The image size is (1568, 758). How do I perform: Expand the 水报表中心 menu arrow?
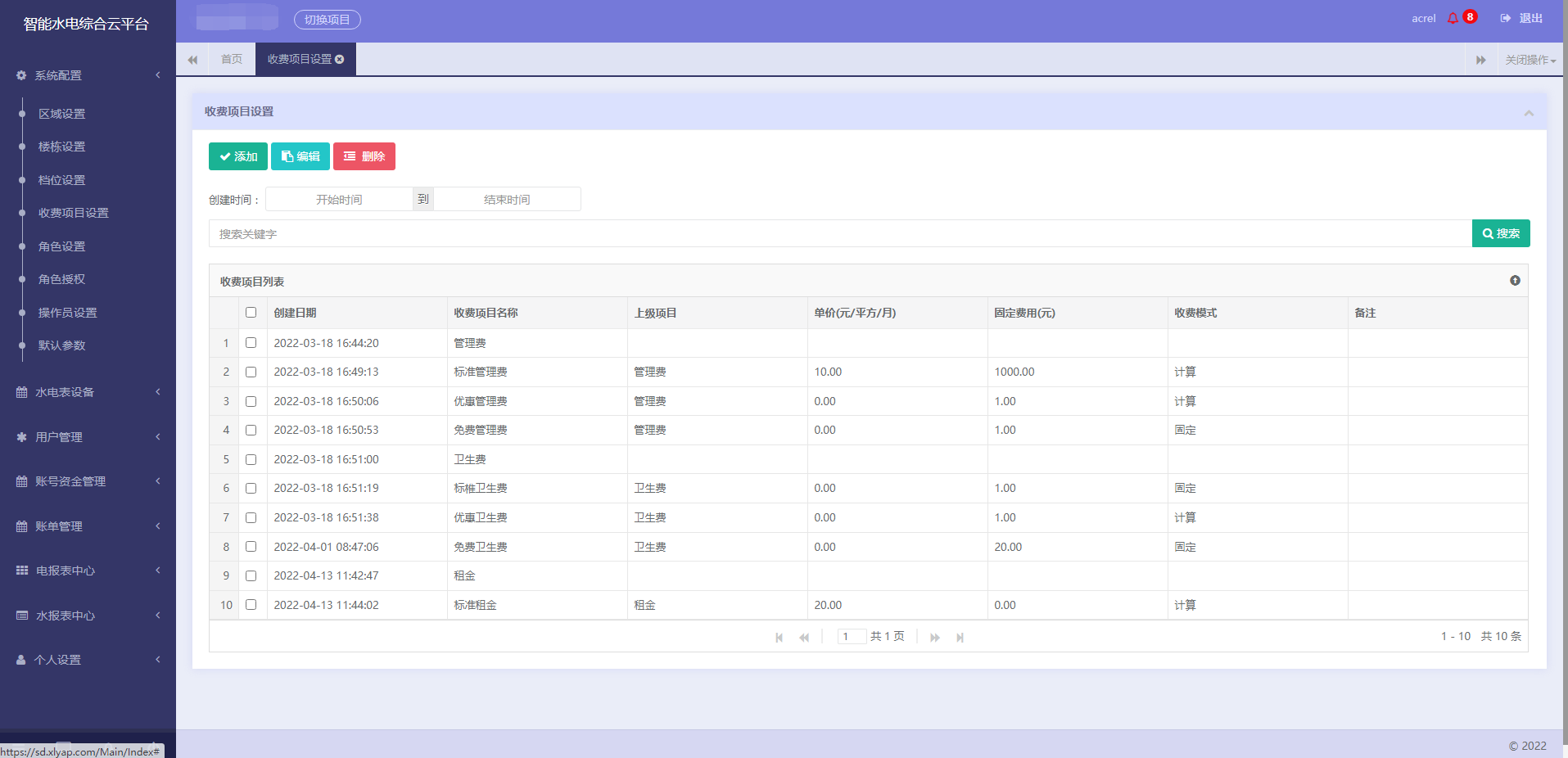[158, 616]
